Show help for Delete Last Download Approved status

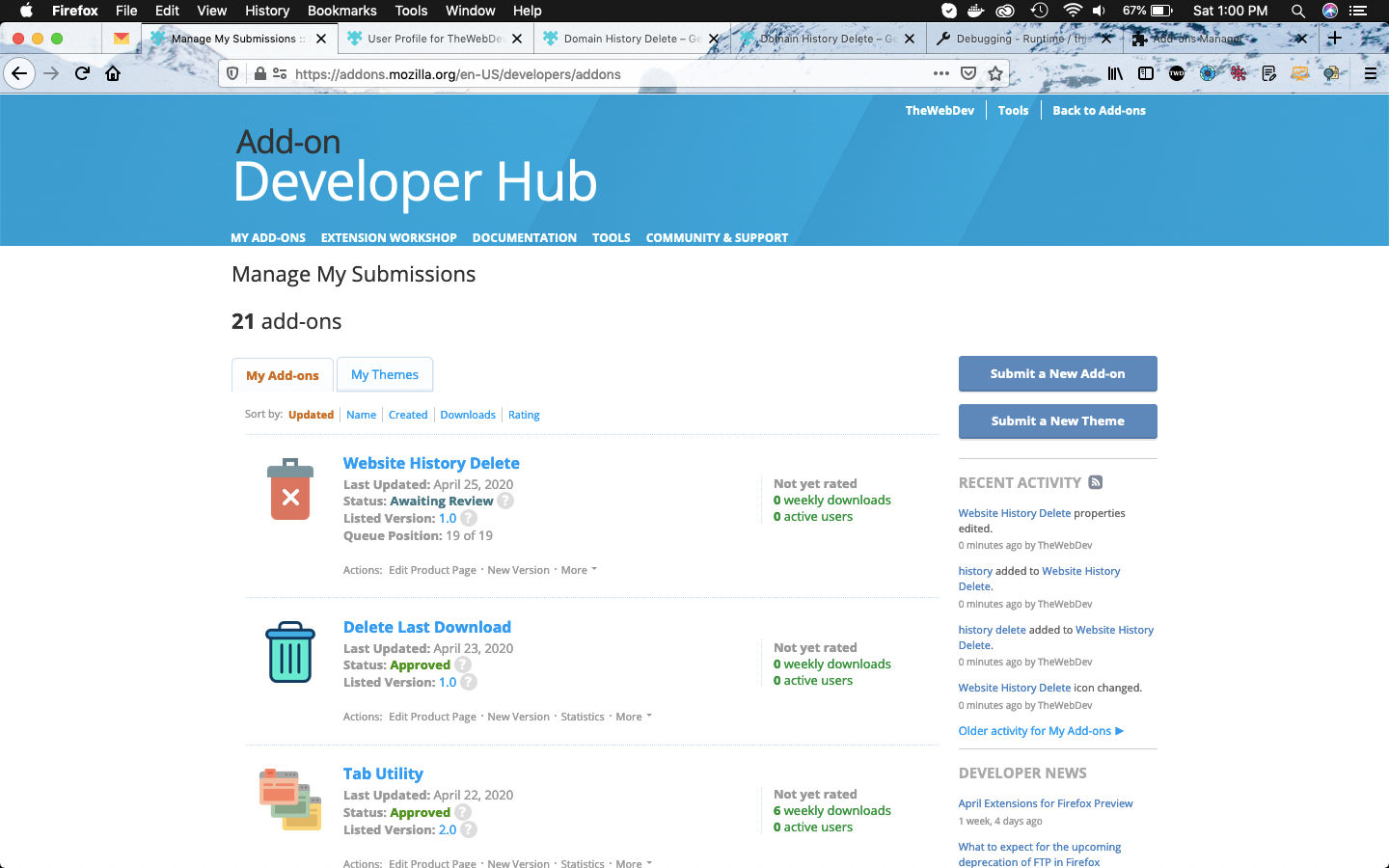point(463,665)
